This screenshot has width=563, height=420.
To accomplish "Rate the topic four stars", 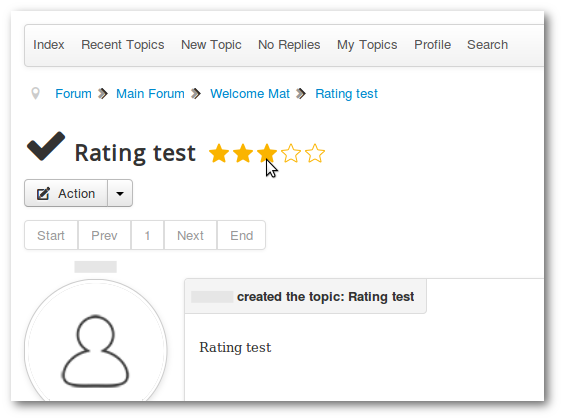I will click(291, 153).
